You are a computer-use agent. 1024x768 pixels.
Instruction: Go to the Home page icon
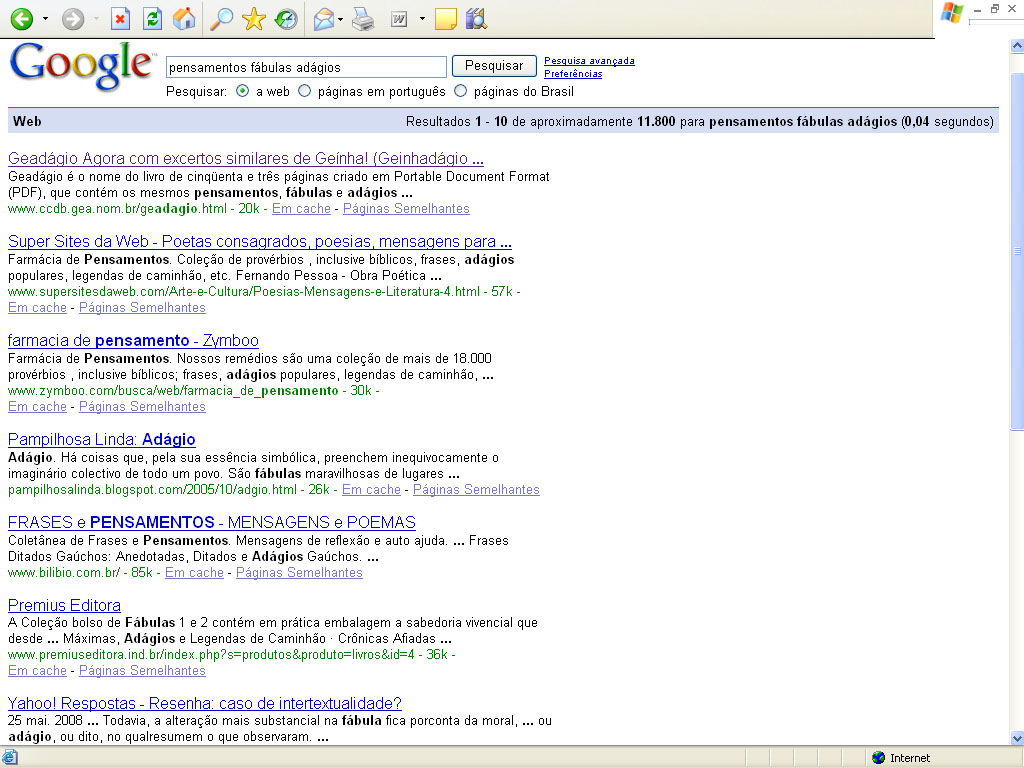(x=183, y=19)
